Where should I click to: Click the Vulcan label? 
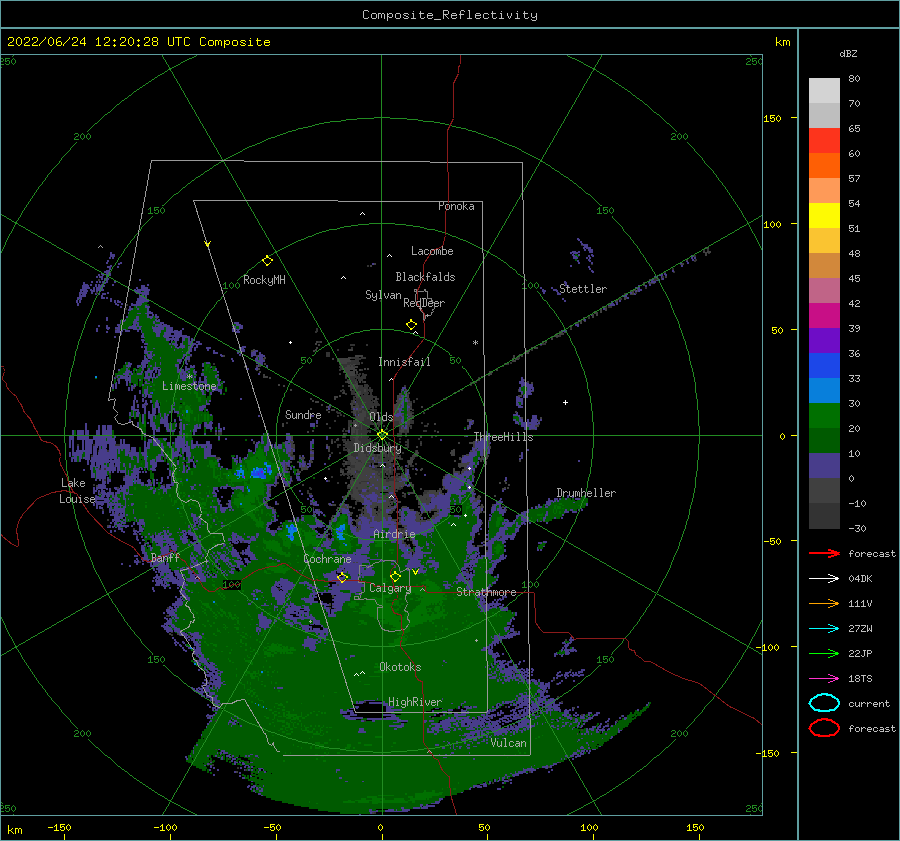(x=508, y=743)
